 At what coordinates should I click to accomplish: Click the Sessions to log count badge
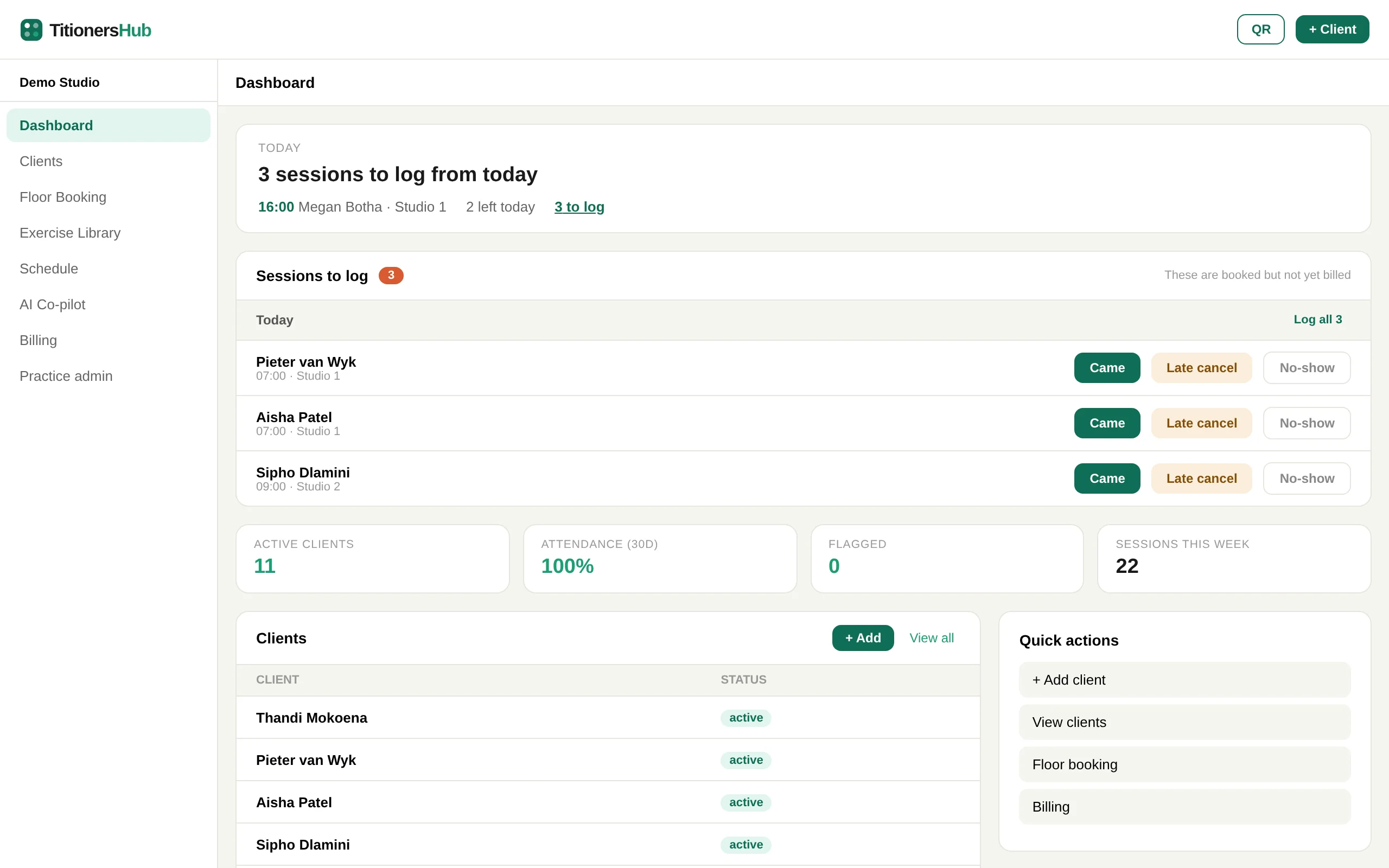[391, 276]
